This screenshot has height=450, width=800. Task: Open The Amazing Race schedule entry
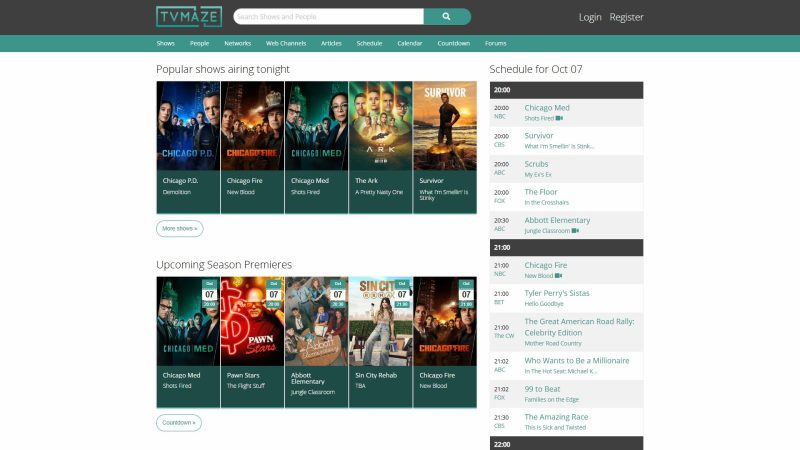556,417
